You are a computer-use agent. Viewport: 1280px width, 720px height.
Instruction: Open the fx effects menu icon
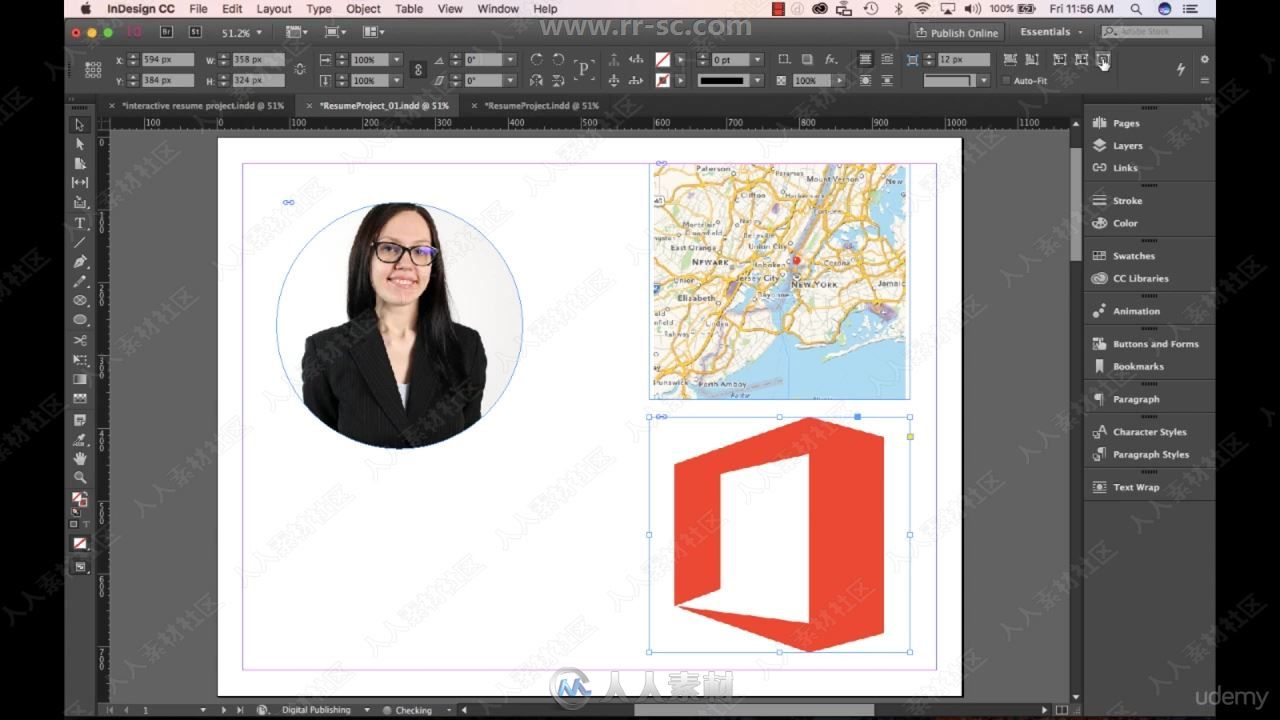[x=831, y=60]
